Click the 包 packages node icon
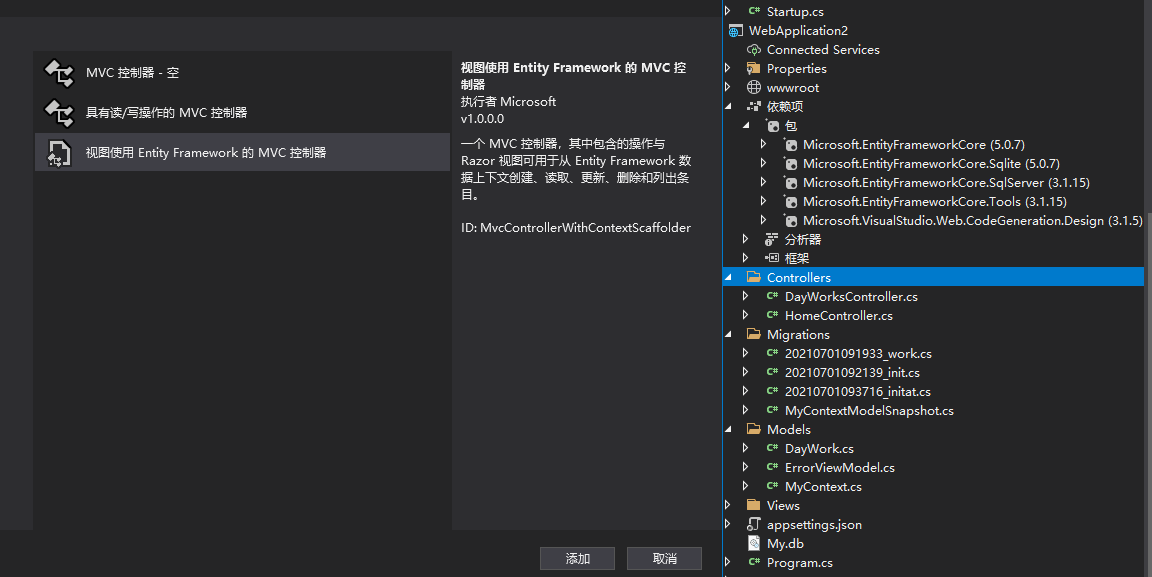This screenshot has width=1152, height=577. [x=772, y=126]
